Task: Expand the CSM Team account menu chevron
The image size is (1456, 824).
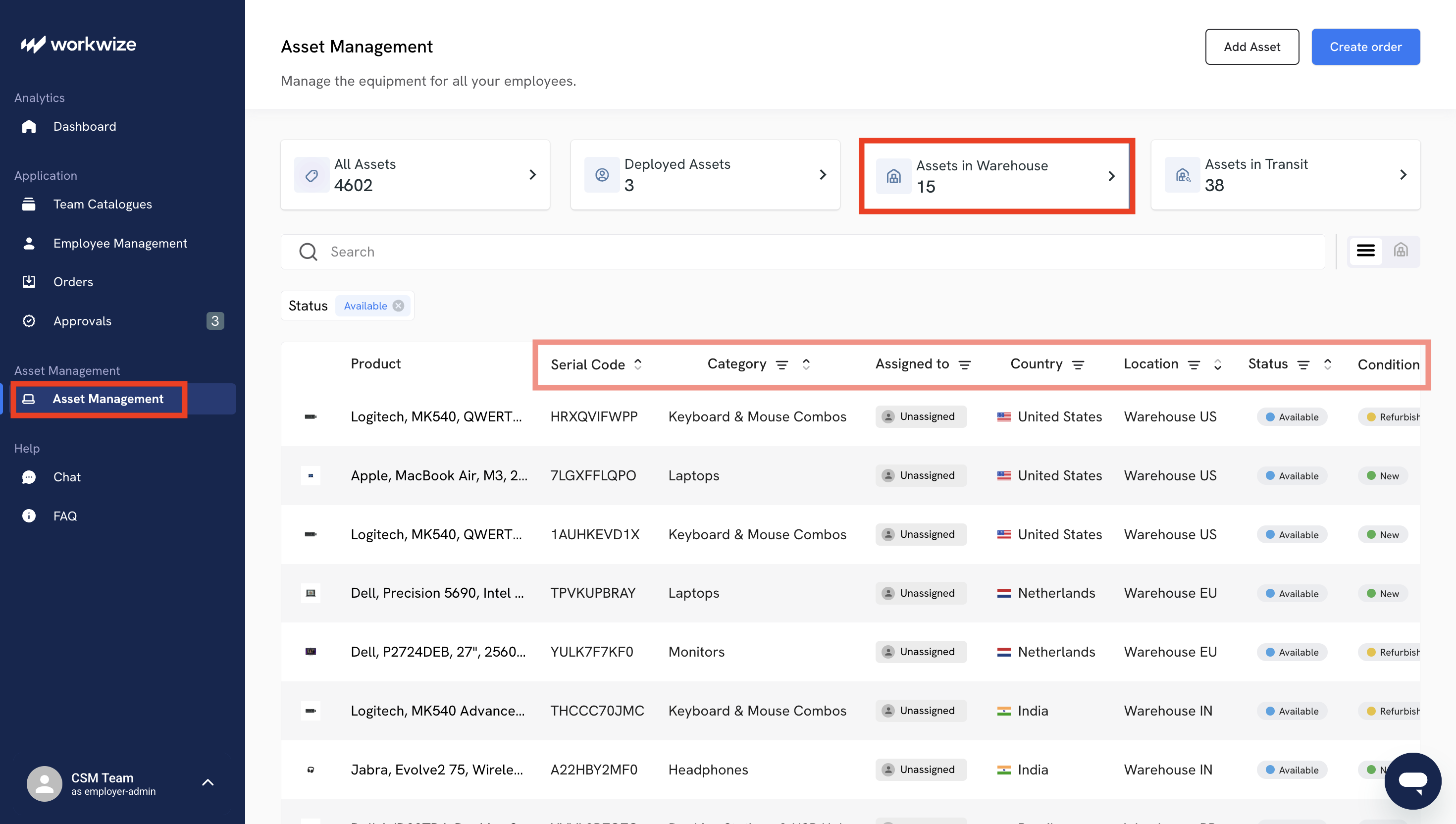Action: pyautogui.click(x=208, y=783)
